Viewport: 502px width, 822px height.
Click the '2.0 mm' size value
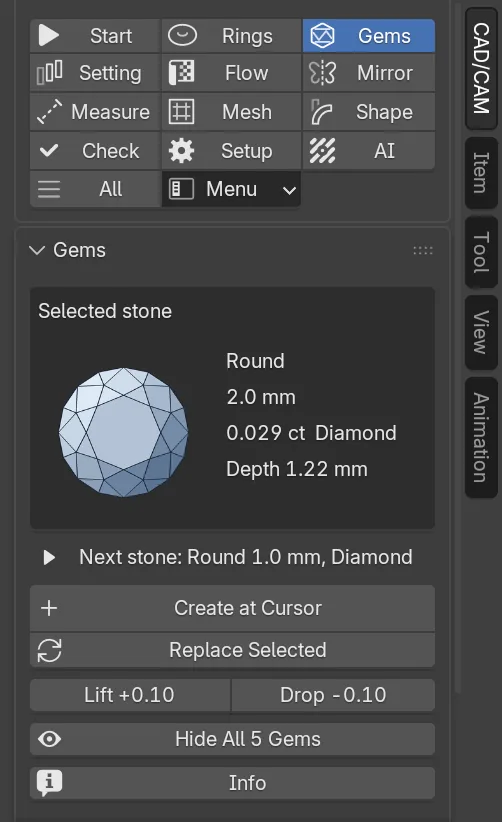[x=261, y=397]
